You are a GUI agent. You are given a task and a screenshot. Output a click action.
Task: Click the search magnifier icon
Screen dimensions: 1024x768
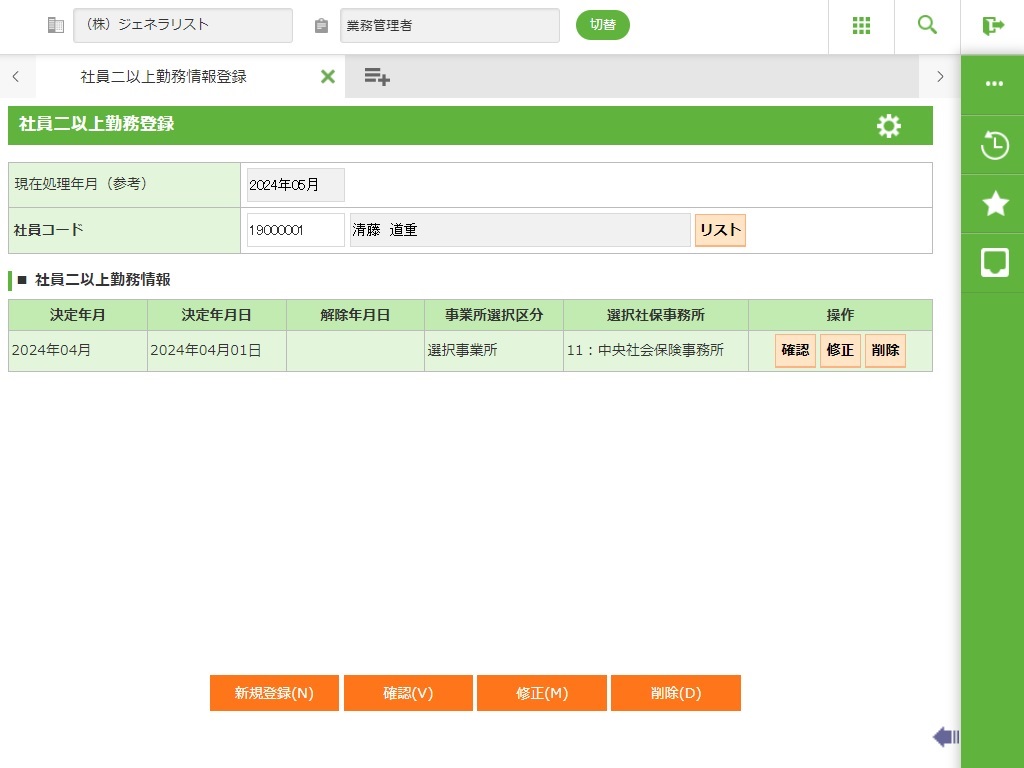927,26
